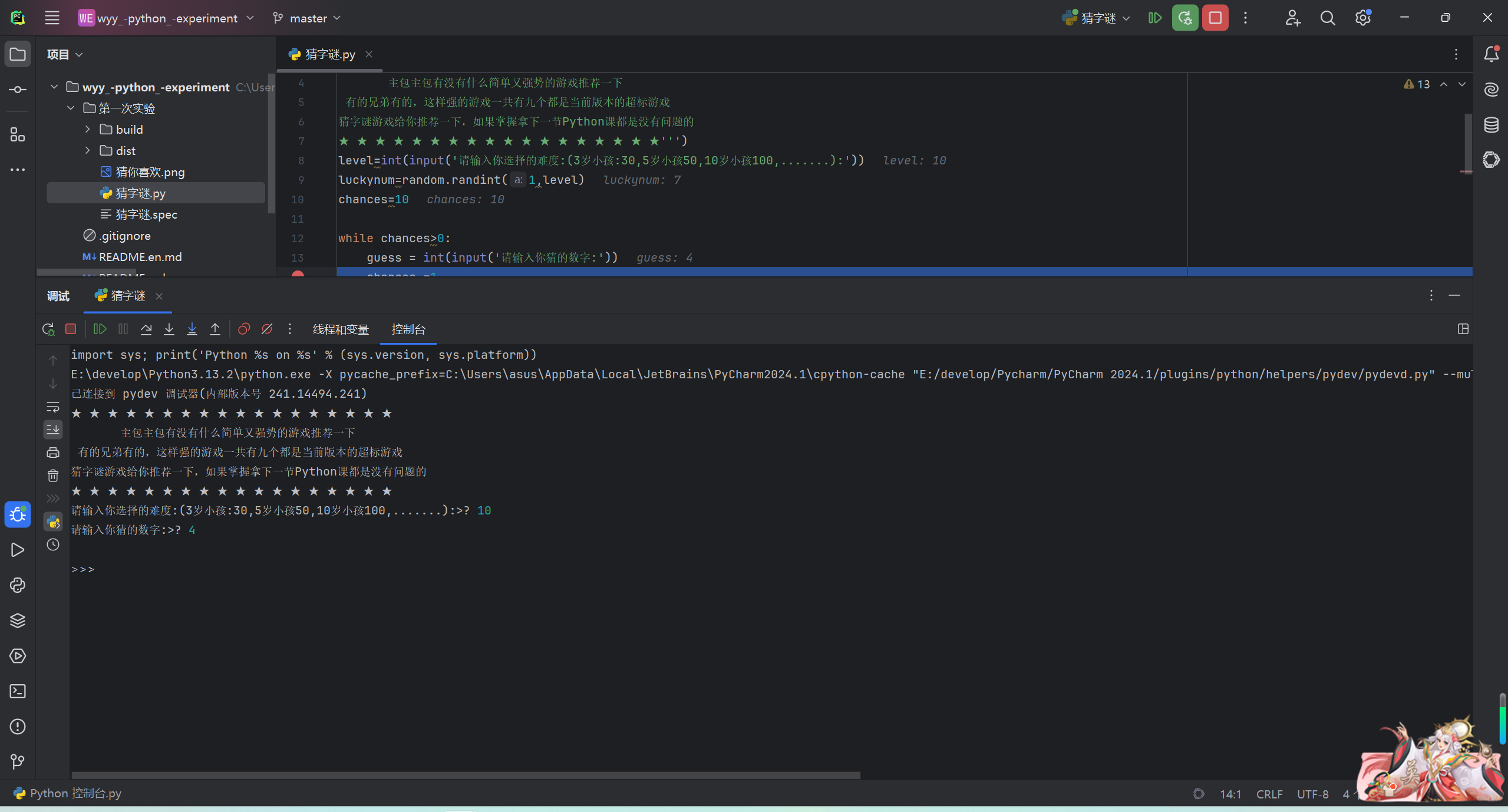Click the Step Over debug icon
The height and width of the screenshot is (812, 1508).
point(146,329)
